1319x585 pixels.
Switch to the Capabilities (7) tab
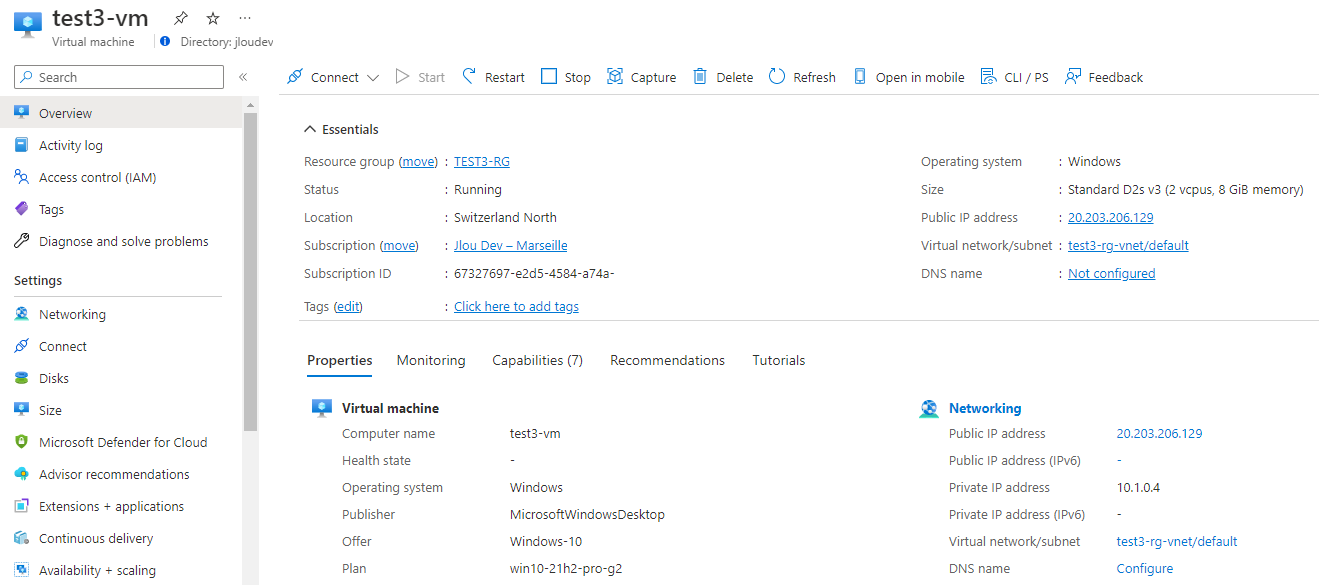(x=537, y=360)
